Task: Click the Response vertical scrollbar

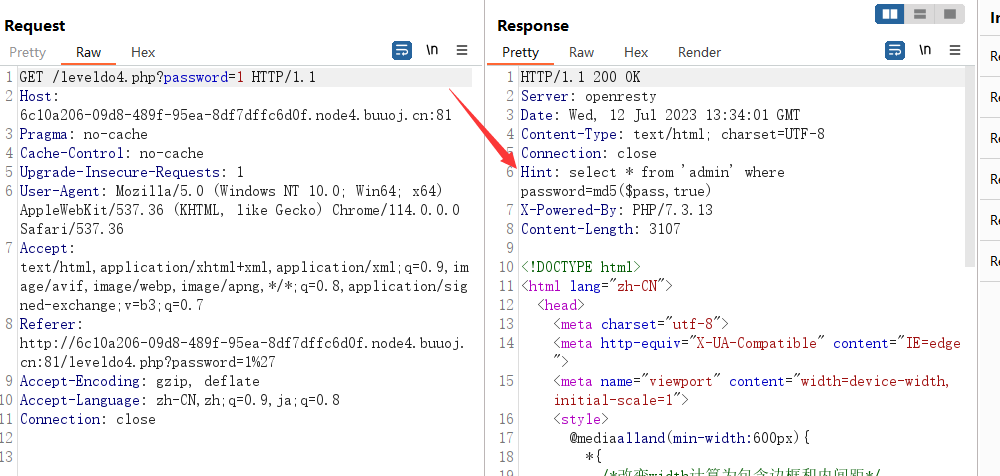Action: 969,166
